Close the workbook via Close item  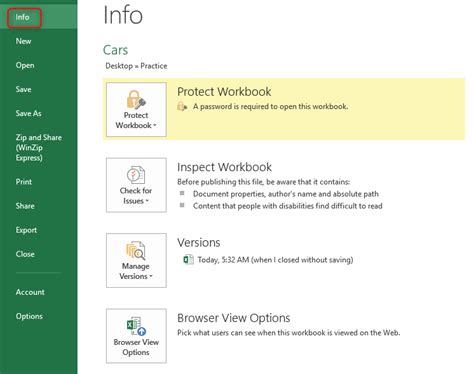pos(25,254)
